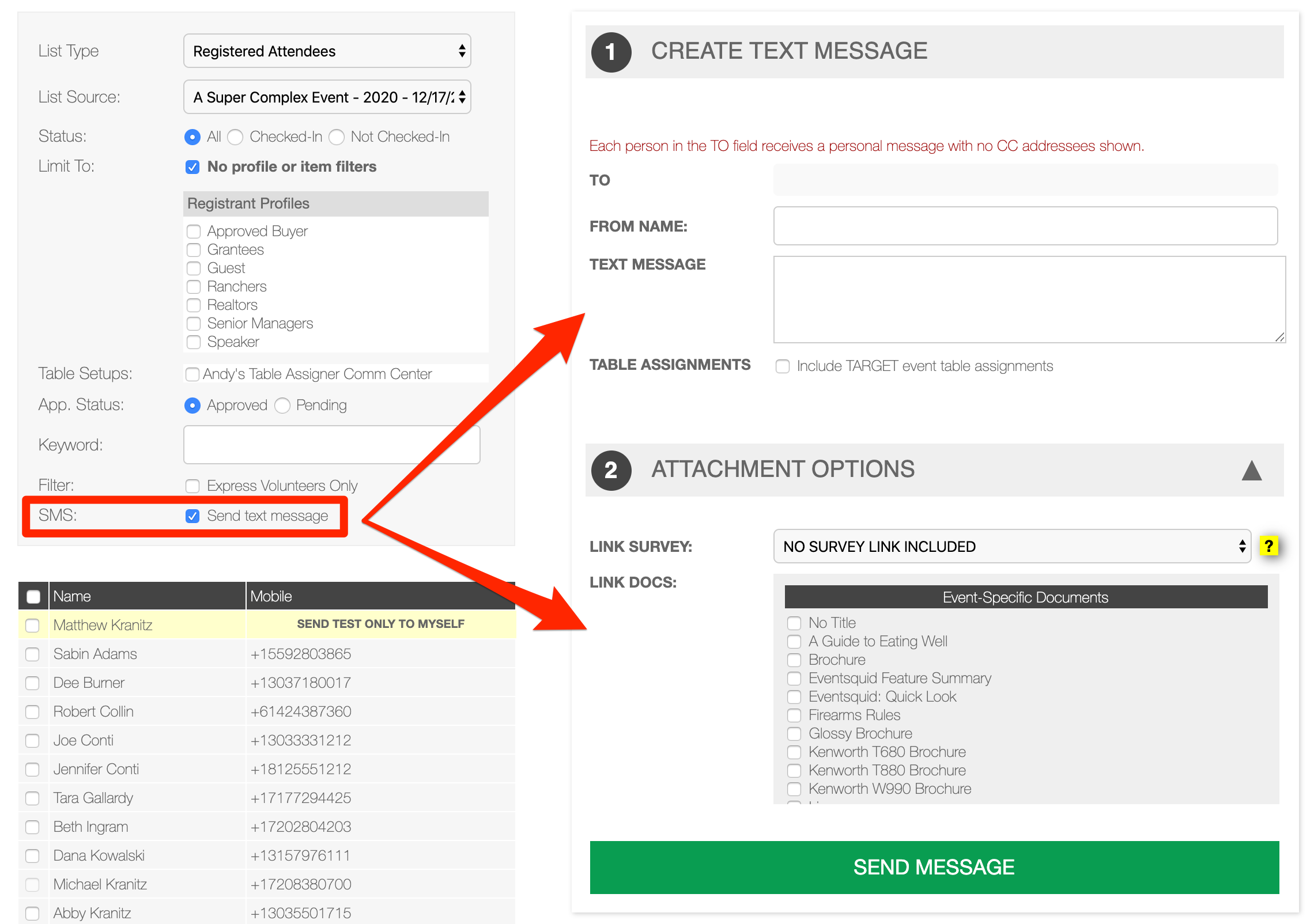This screenshot has height=924, width=1314.
Task: Open the List Source event dropdown
Action: [x=327, y=97]
